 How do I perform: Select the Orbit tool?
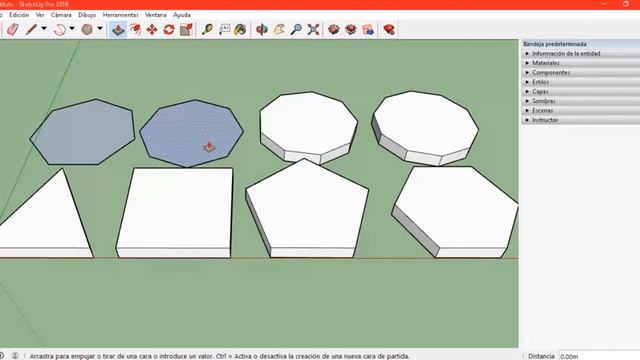coord(262,29)
